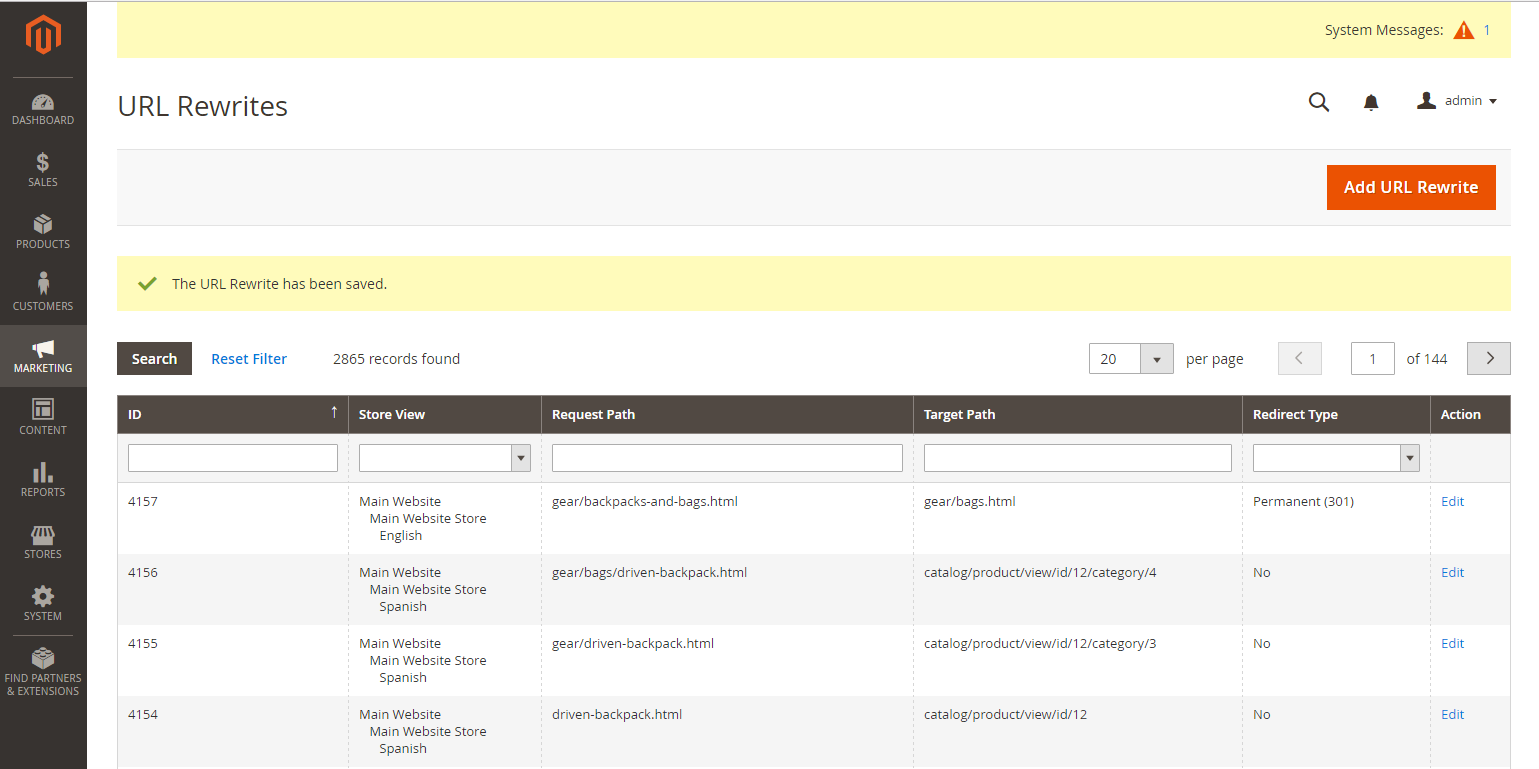Image resolution: width=1539 pixels, height=769 pixels.
Task: Open the Products sidebar menu
Action: click(x=43, y=233)
